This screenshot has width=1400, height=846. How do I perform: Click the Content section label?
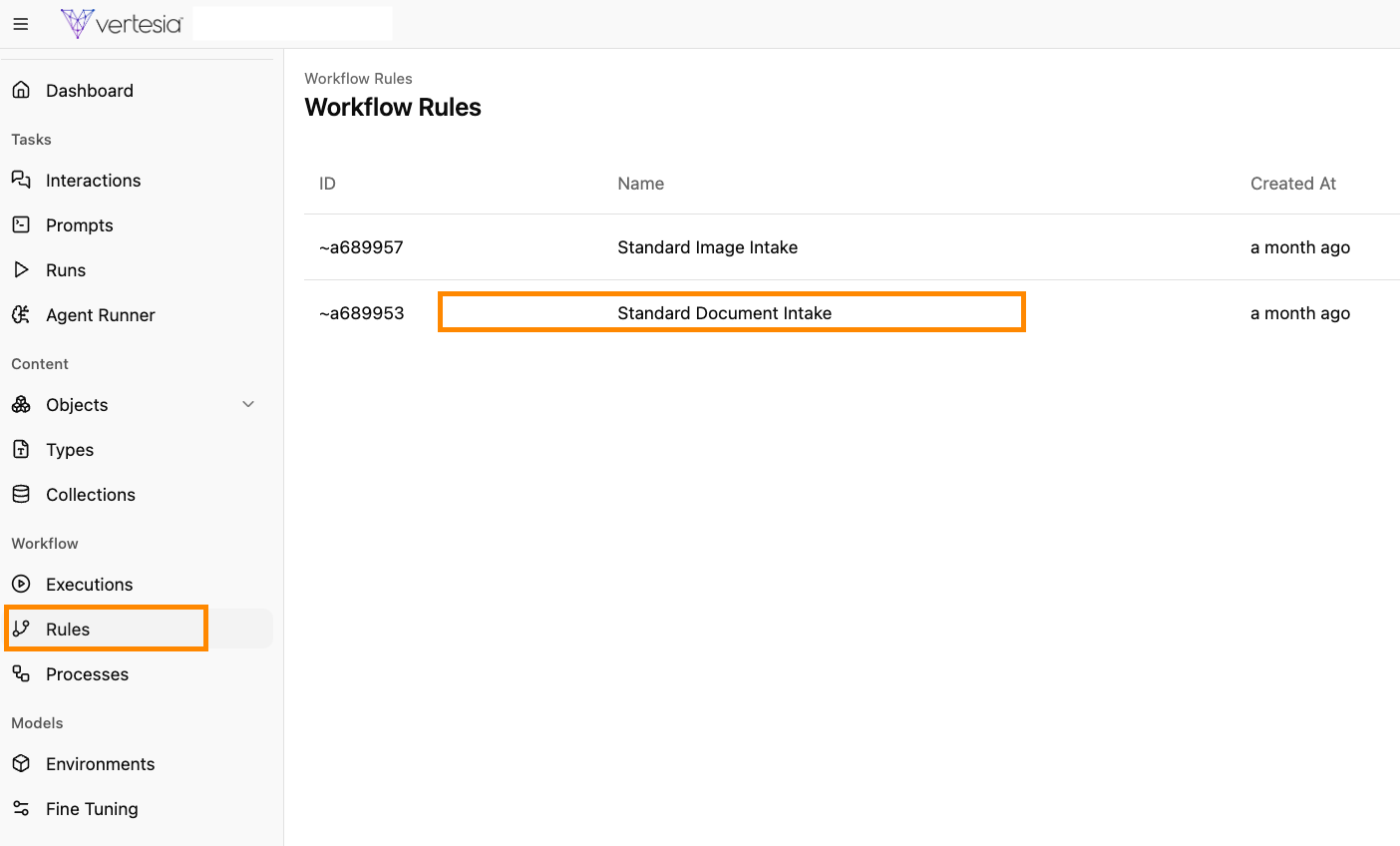[40, 363]
